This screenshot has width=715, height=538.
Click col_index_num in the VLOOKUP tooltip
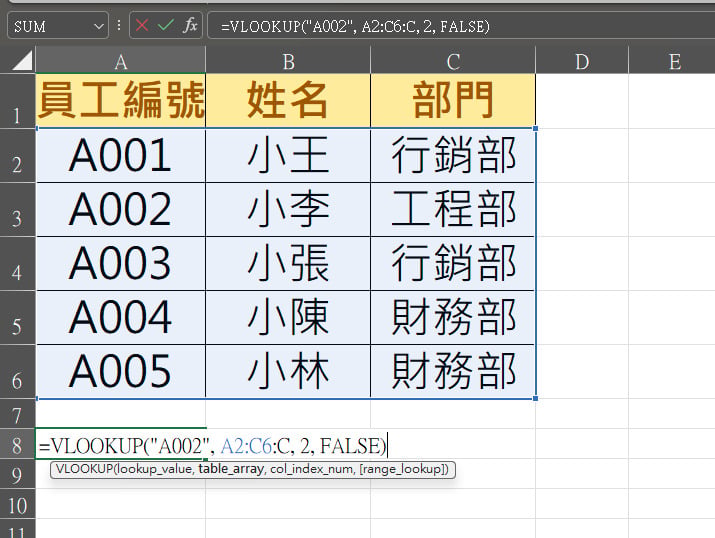pyautogui.click(x=311, y=469)
